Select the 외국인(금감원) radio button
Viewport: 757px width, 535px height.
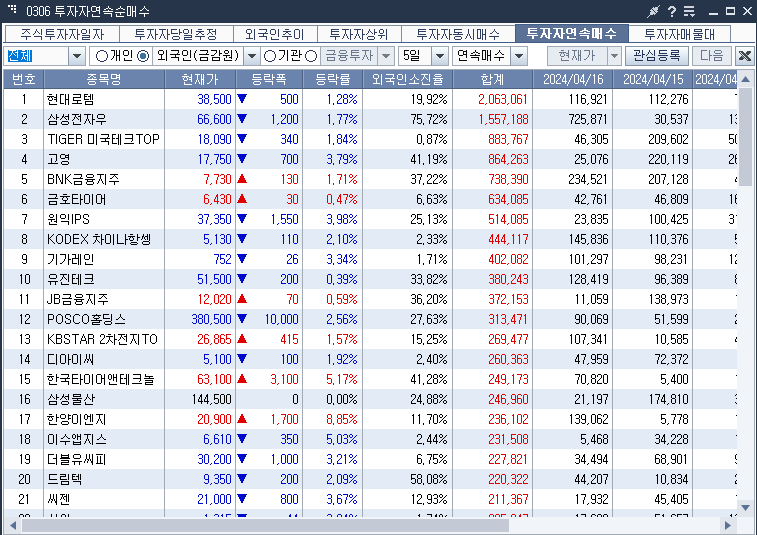click(143, 56)
